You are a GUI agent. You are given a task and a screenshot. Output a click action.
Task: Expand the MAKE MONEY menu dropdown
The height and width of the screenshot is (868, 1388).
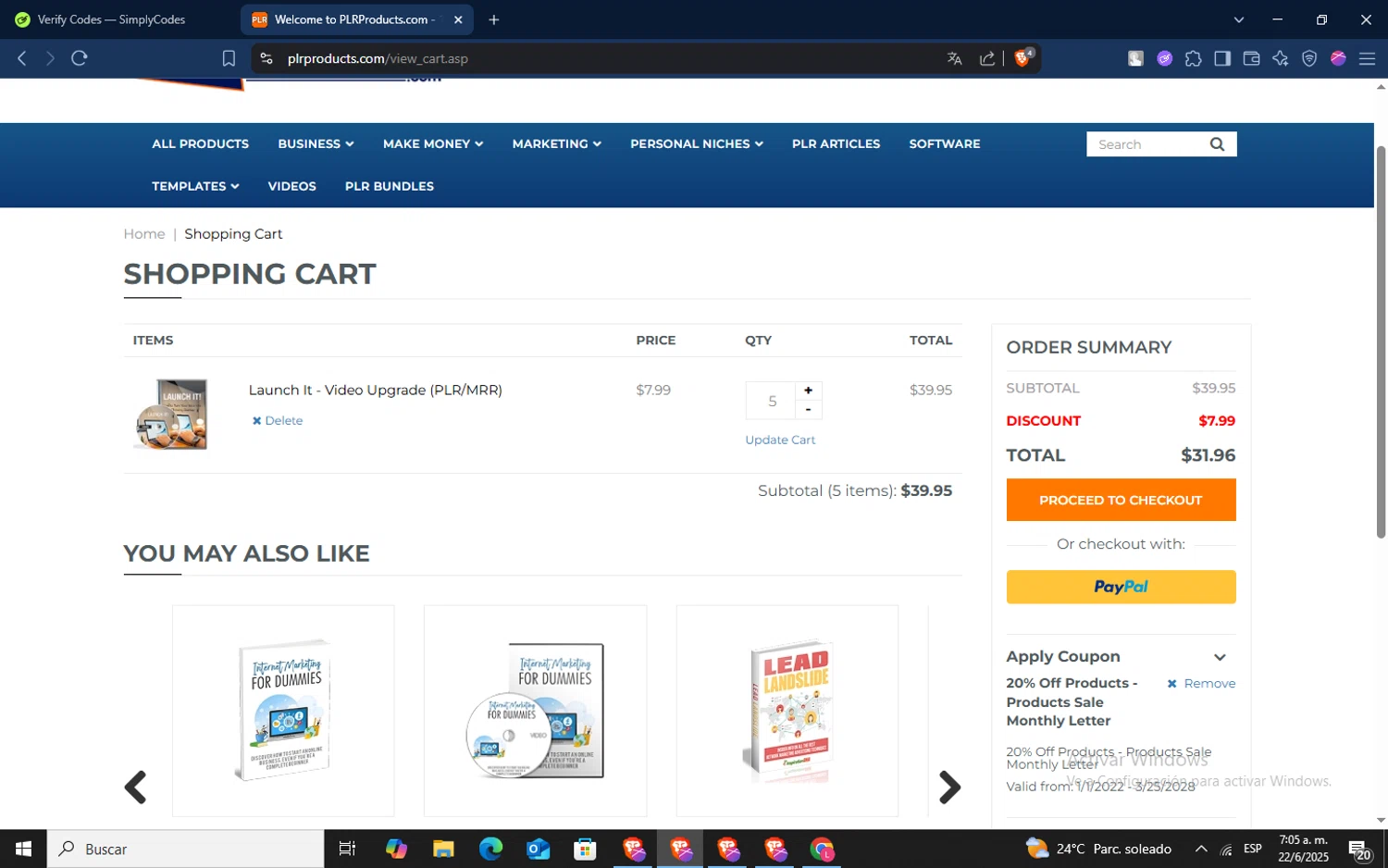pos(433,144)
